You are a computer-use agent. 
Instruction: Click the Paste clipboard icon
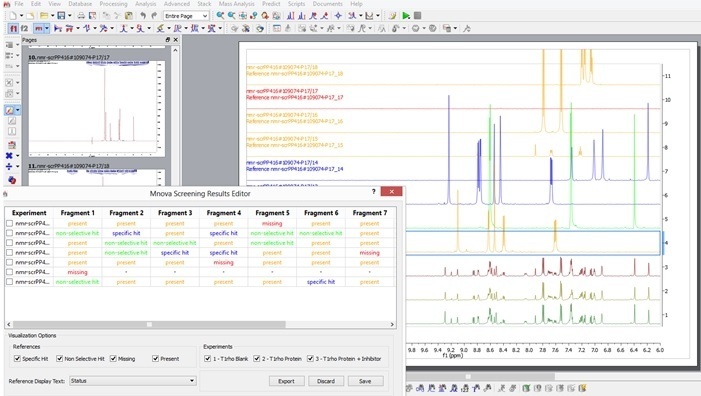point(128,16)
